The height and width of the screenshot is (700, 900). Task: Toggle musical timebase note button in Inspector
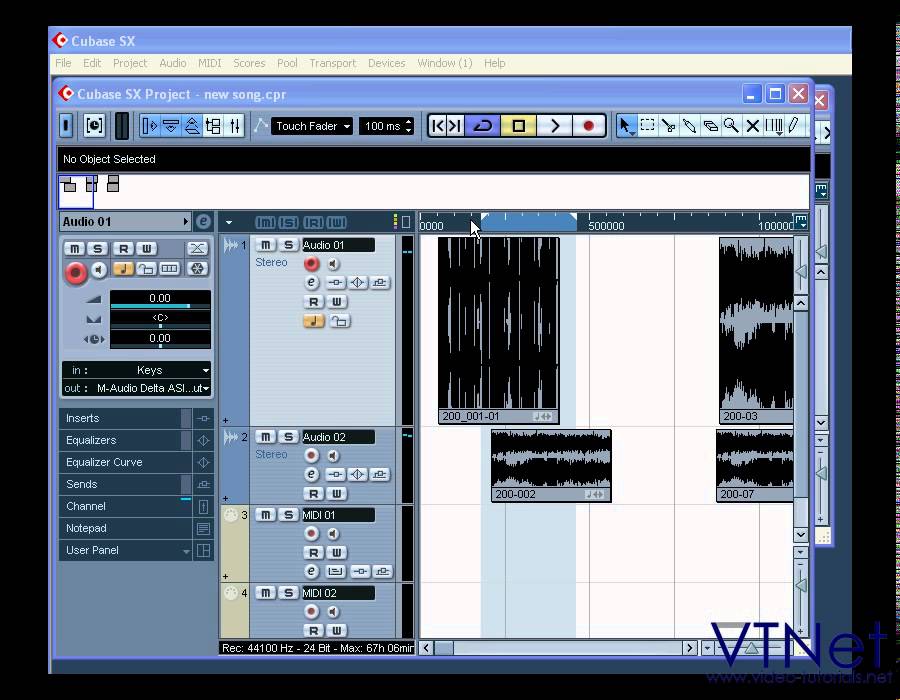(x=123, y=269)
